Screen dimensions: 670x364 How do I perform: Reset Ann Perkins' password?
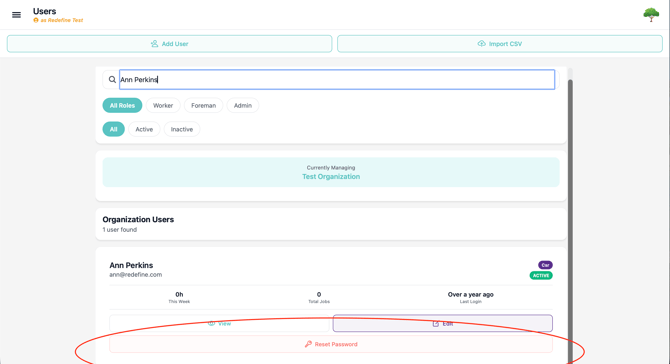coord(331,344)
